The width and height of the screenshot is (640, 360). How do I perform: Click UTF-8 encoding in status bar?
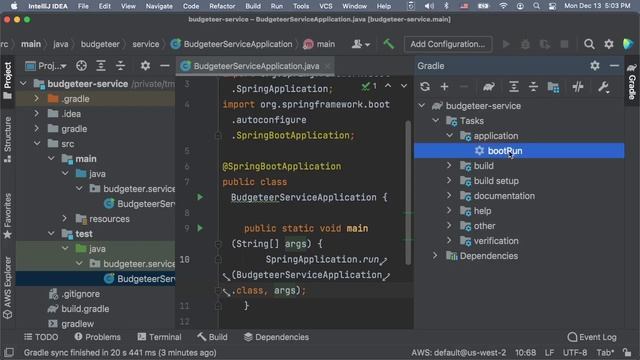[x=575, y=353]
